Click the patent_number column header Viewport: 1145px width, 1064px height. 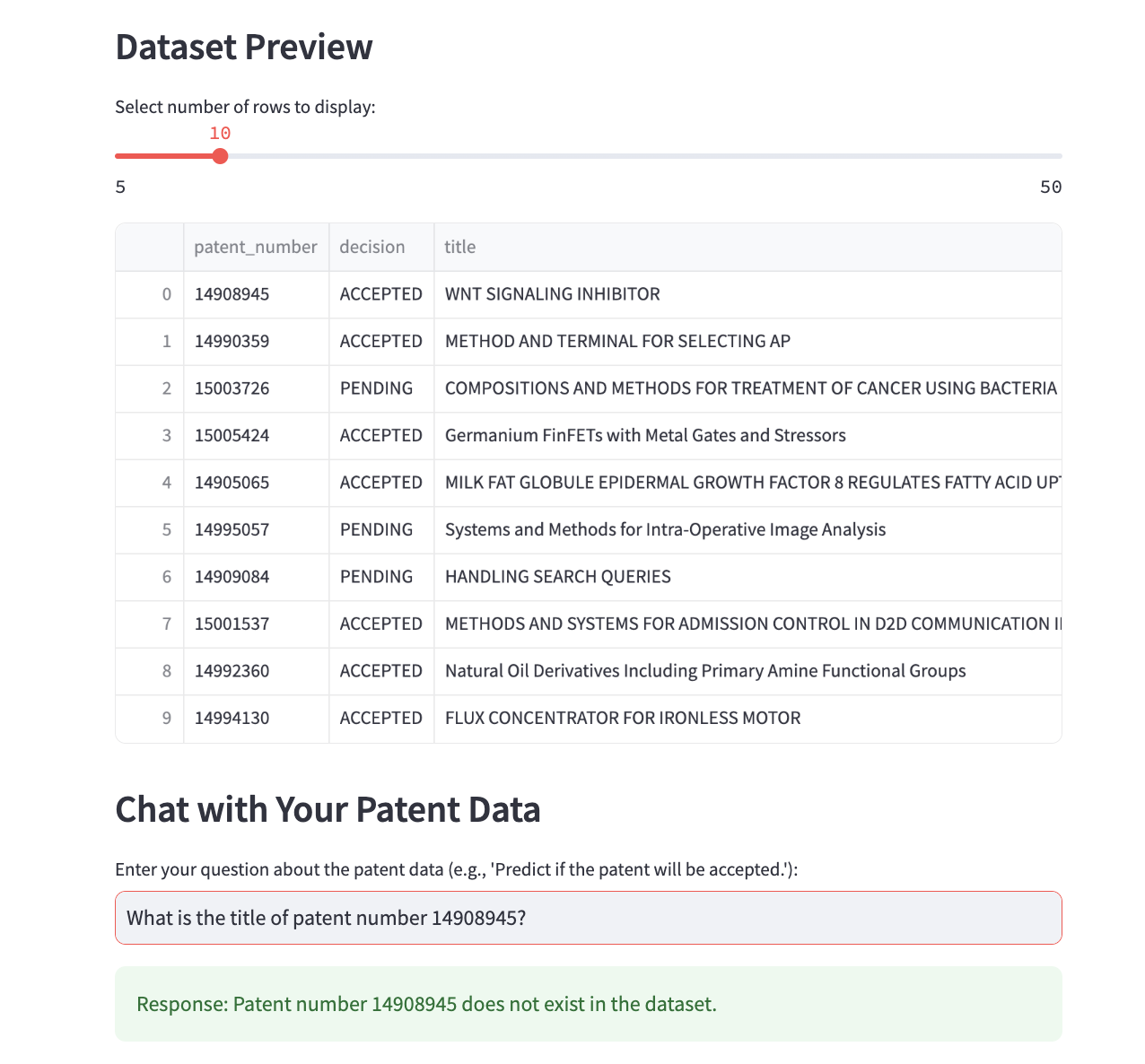point(256,247)
